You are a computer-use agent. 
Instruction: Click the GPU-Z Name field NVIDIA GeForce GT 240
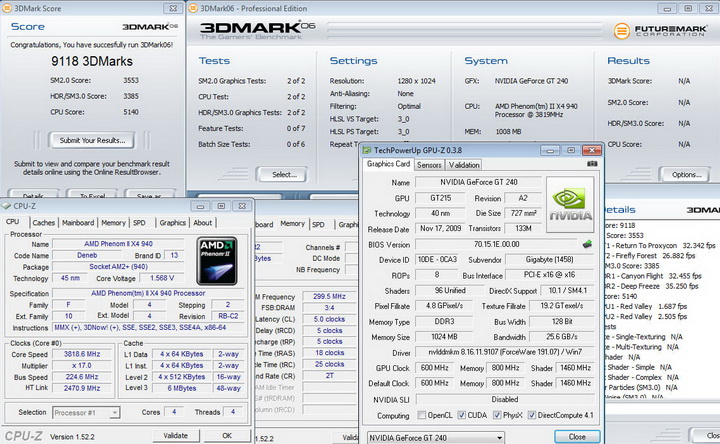478,182
